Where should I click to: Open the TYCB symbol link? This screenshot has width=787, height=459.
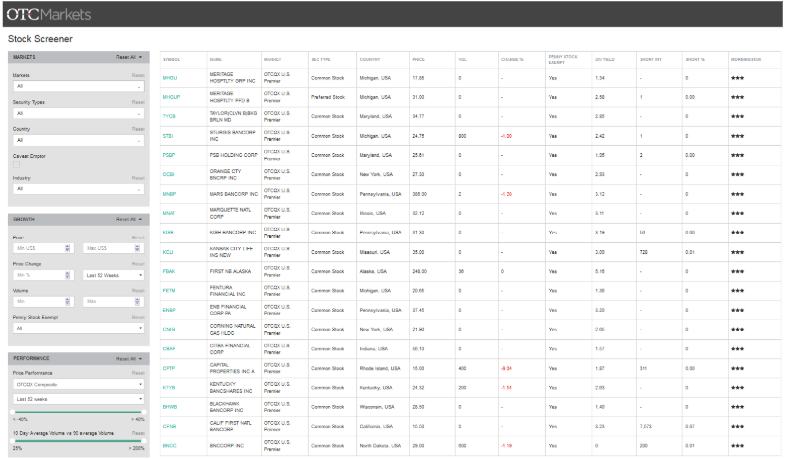click(169, 116)
